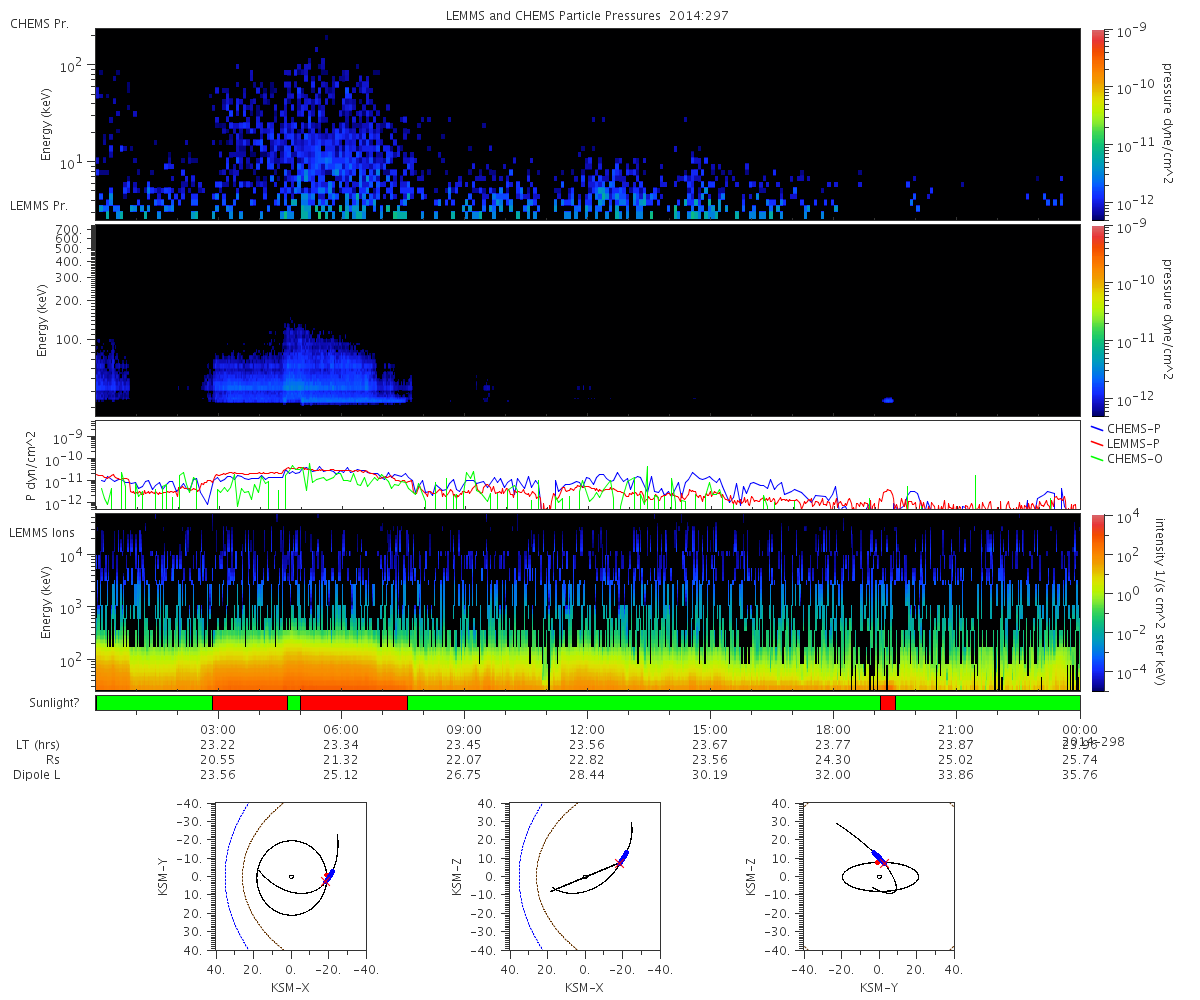Image resolution: width=1200 pixels, height=1000 pixels.
Task: Click the red LEMMS-P legend line
Action: coord(1098,443)
